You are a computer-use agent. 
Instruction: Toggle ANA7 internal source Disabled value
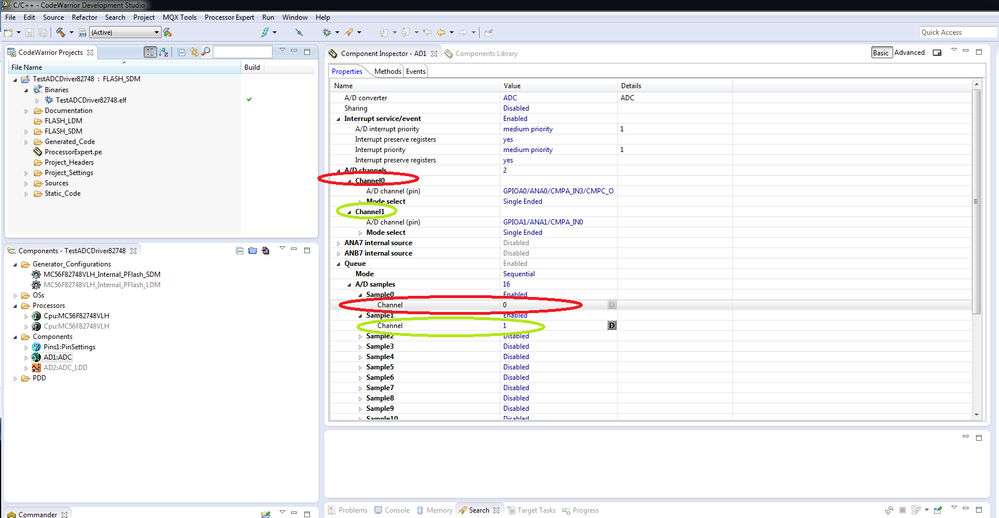coord(516,243)
